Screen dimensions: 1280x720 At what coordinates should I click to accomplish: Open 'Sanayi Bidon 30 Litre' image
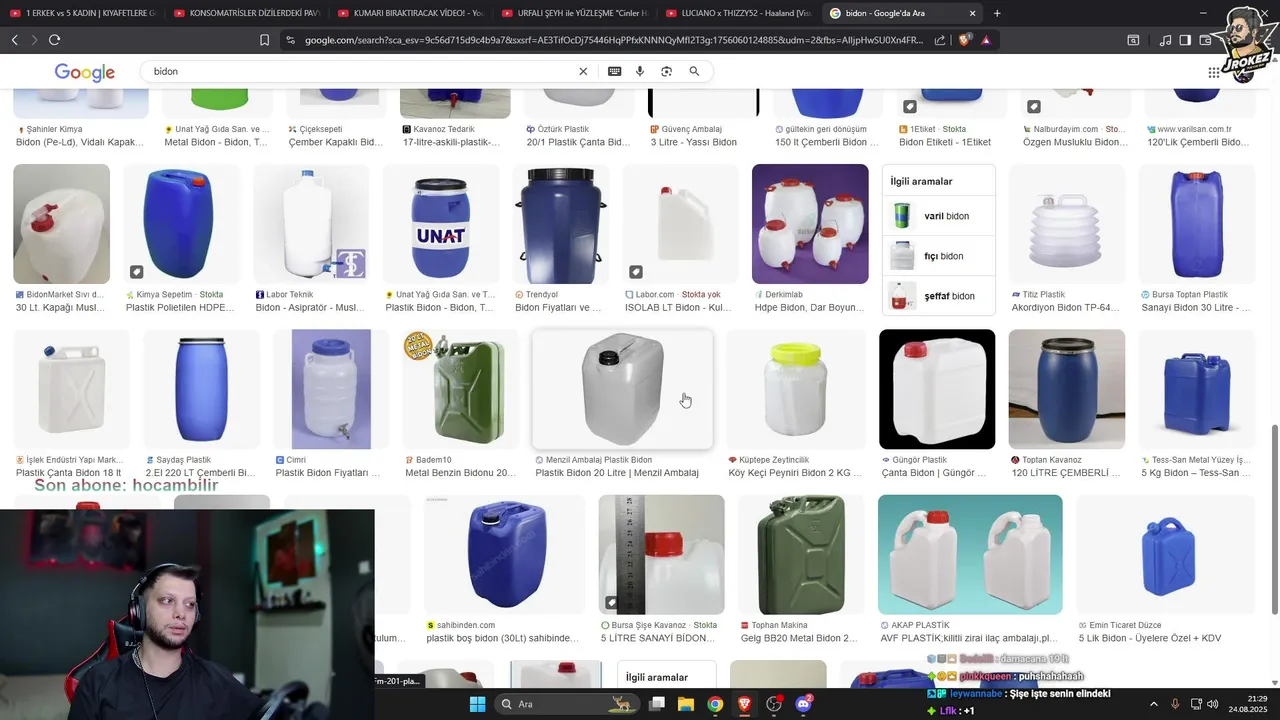point(1197,224)
